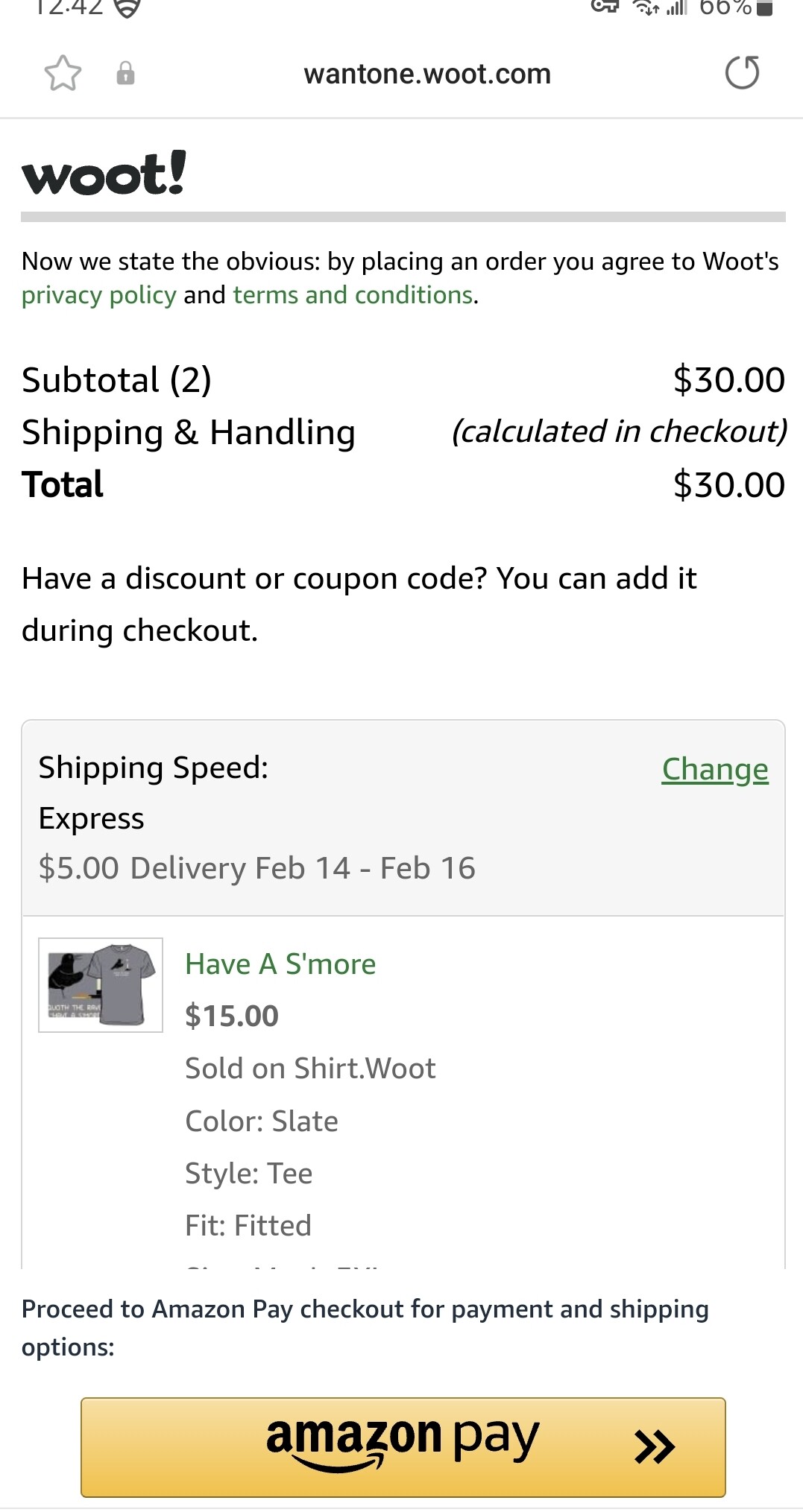Tap the $15.00 item price
Viewport: 803px width, 1512px height.
click(x=231, y=1016)
